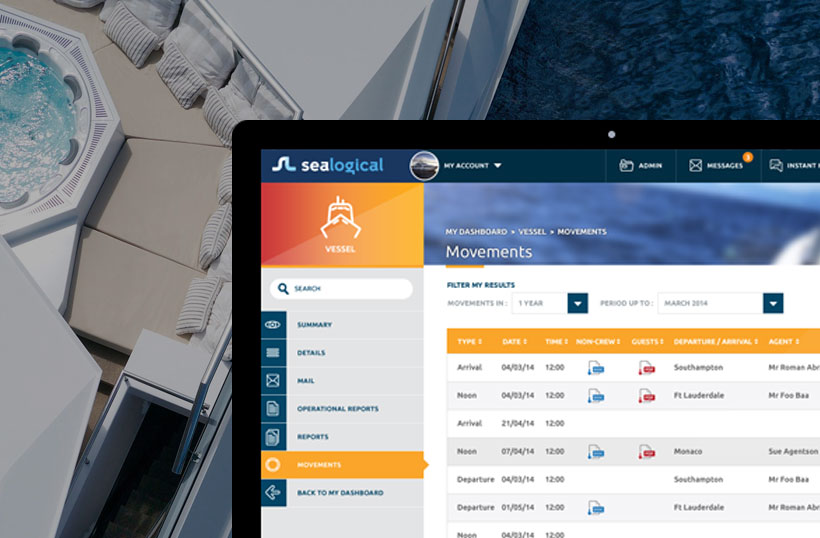
Task: Click the Operational Reports document icon
Action: [x=273, y=408]
